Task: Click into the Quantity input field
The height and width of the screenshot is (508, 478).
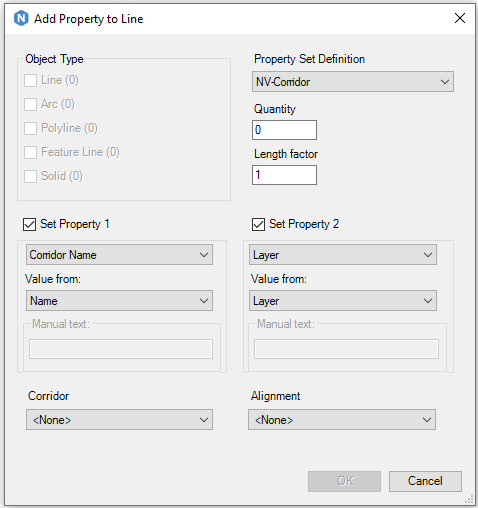Action: [284, 130]
